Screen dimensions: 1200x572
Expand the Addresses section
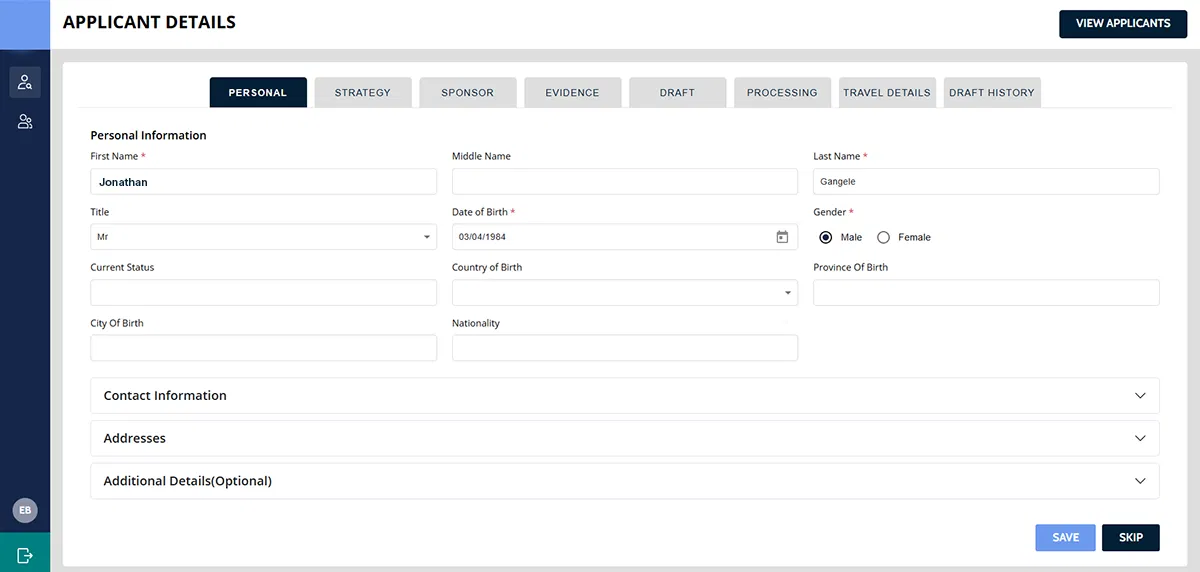(625, 438)
